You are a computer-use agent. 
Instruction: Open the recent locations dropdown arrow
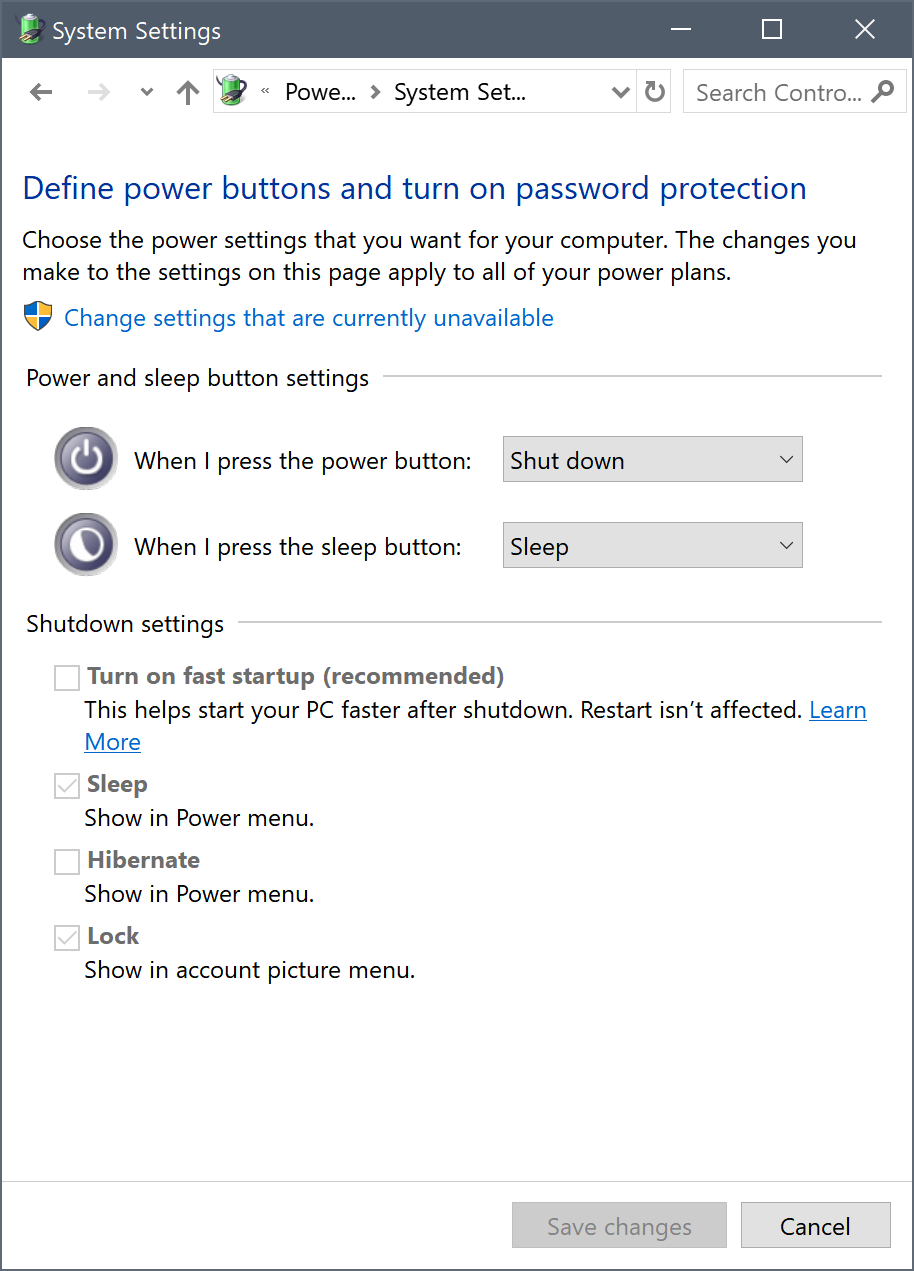pyautogui.click(x=147, y=93)
